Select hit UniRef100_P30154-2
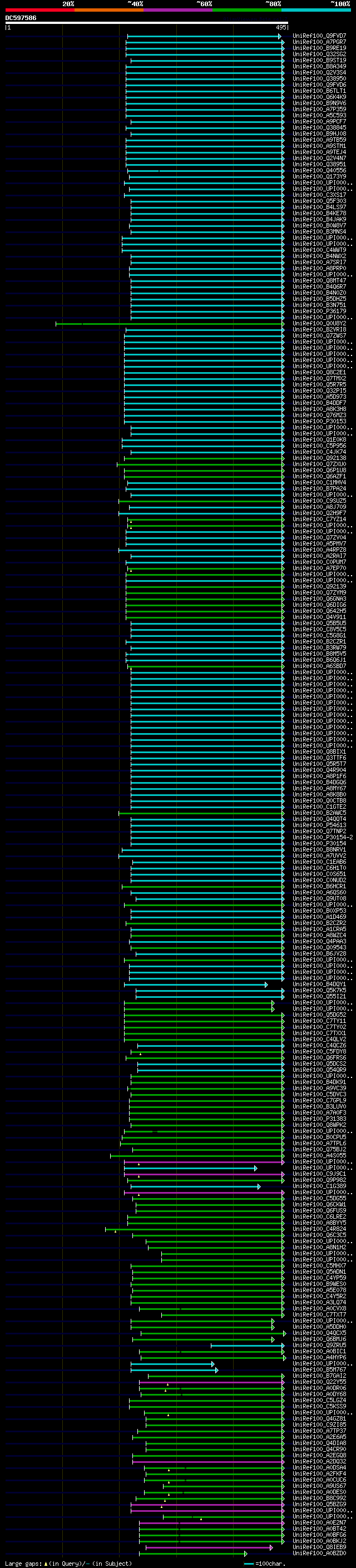 coord(323,838)
